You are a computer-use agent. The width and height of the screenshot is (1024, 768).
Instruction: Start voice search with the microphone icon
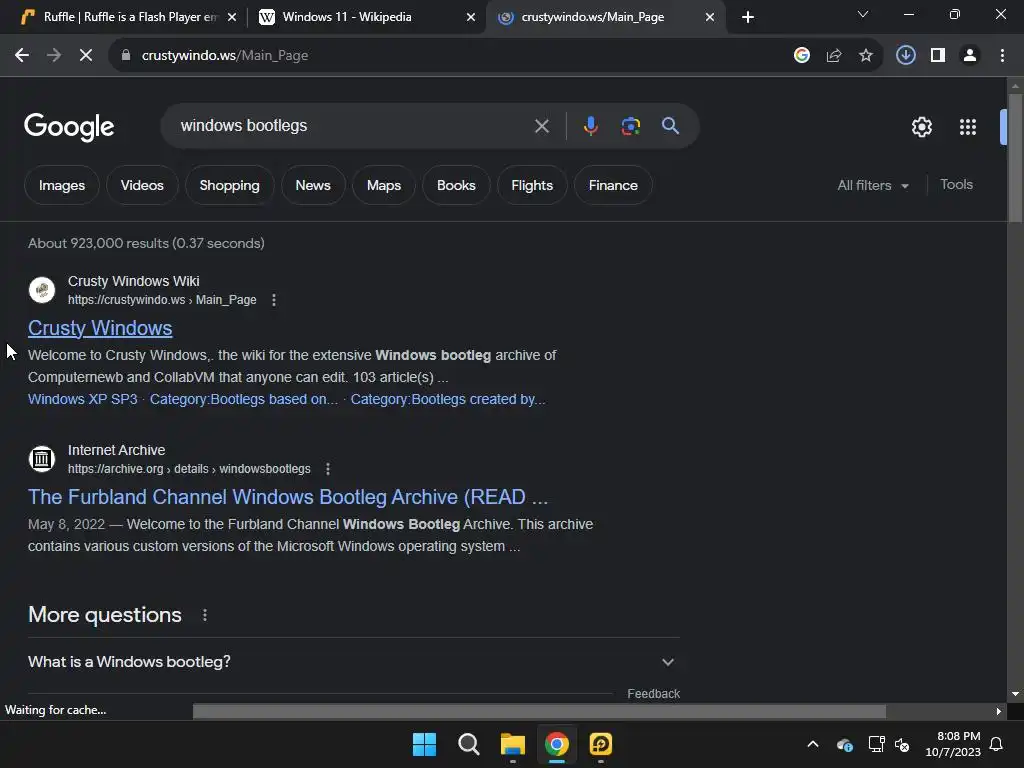pyautogui.click(x=590, y=125)
